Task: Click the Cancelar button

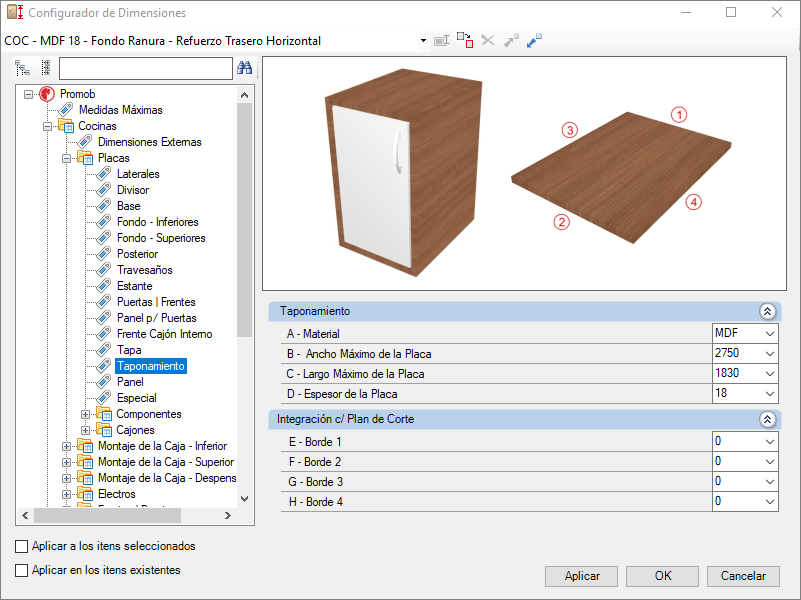Action: point(743,576)
